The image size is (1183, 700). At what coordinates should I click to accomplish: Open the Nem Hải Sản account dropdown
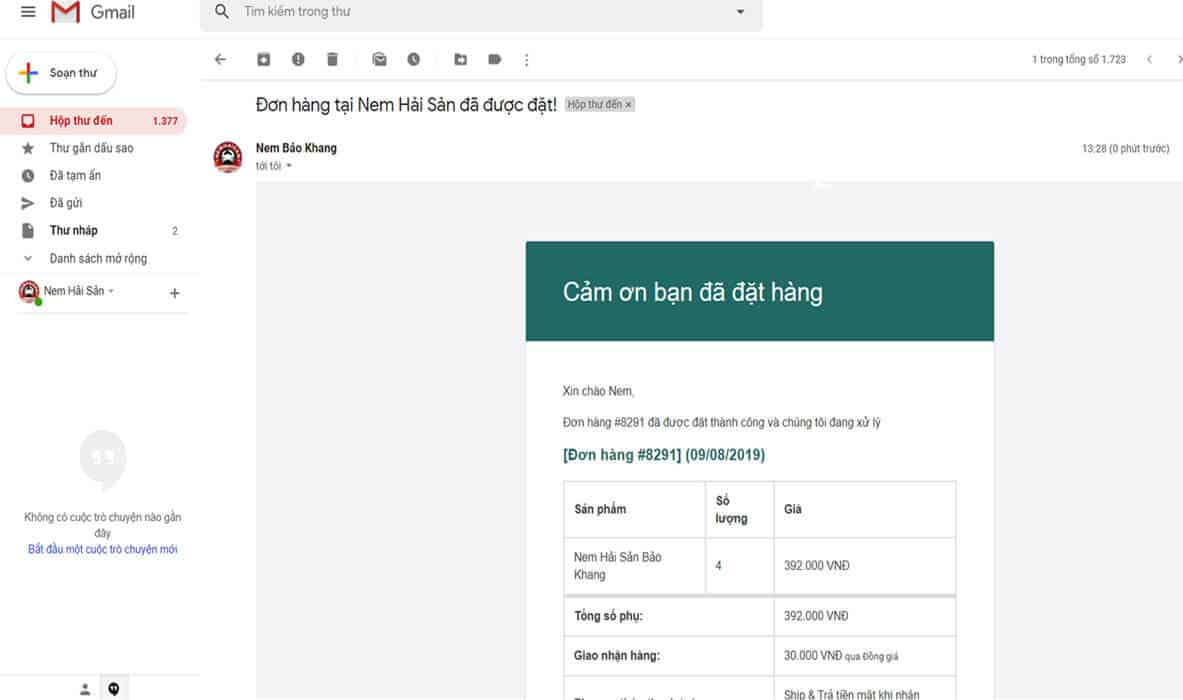coord(111,292)
